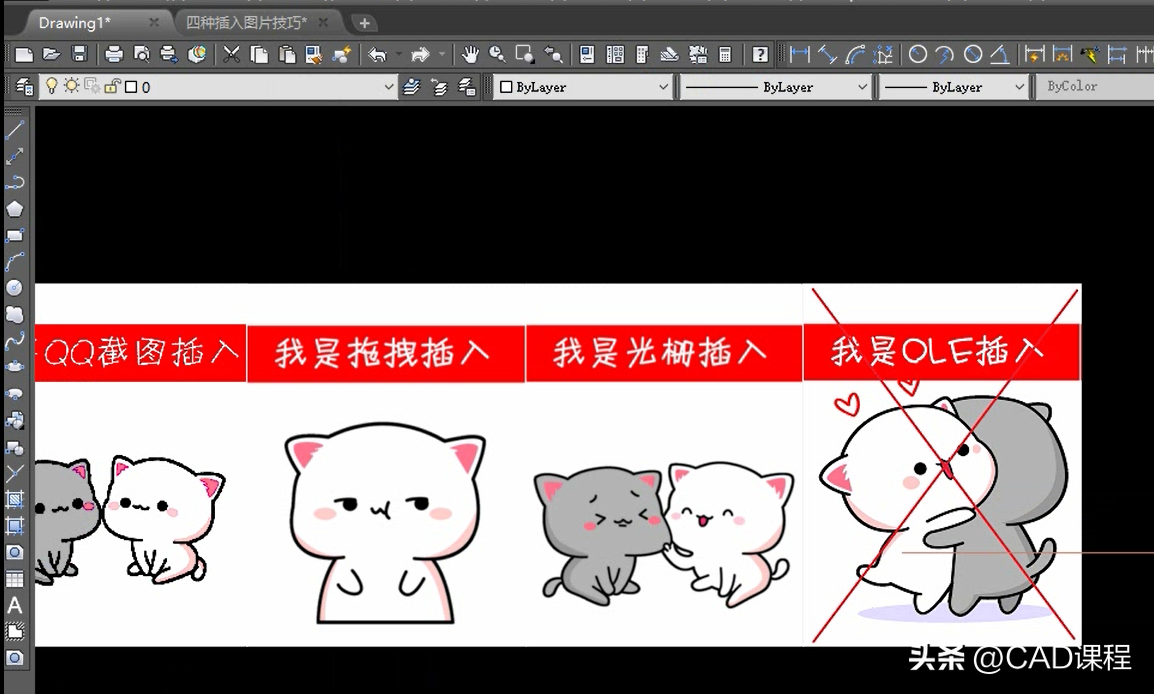Select Zoom Window tool
The height and width of the screenshot is (694, 1154).
[x=525, y=54]
